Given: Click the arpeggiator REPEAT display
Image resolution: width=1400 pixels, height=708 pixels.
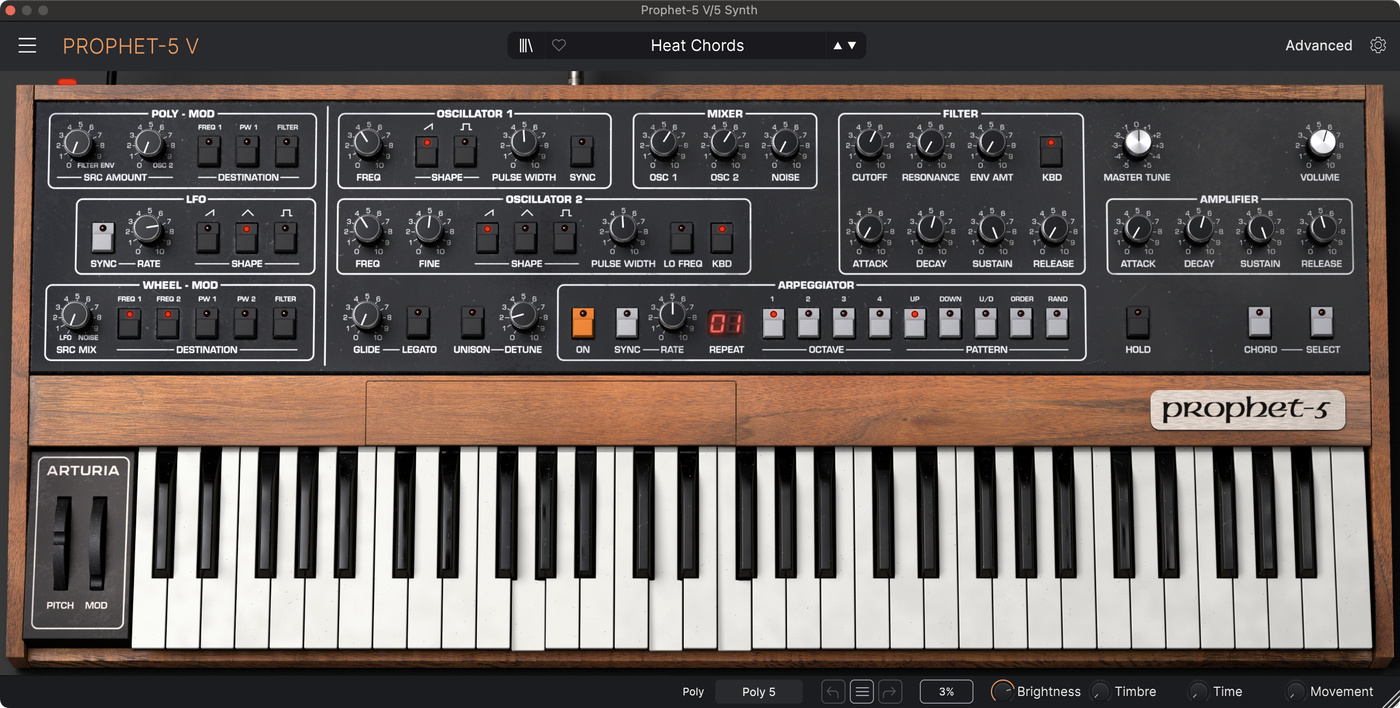Looking at the screenshot, I should (x=726, y=323).
